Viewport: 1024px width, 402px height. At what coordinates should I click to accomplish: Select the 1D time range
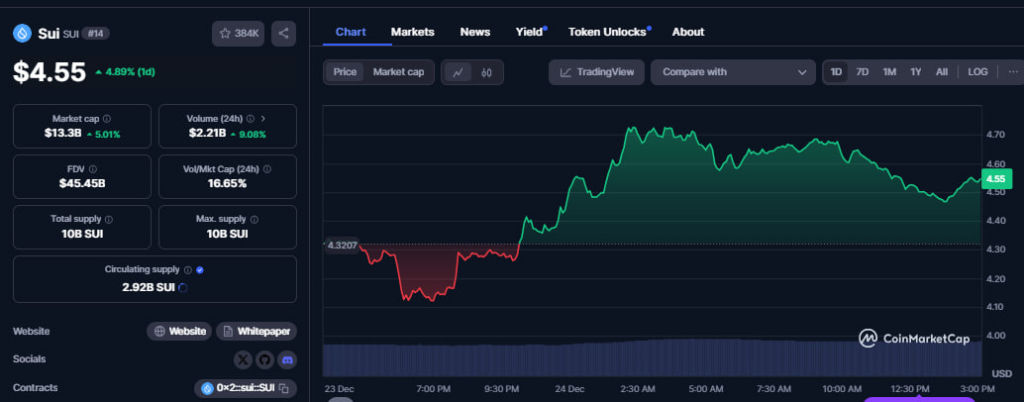click(836, 72)
